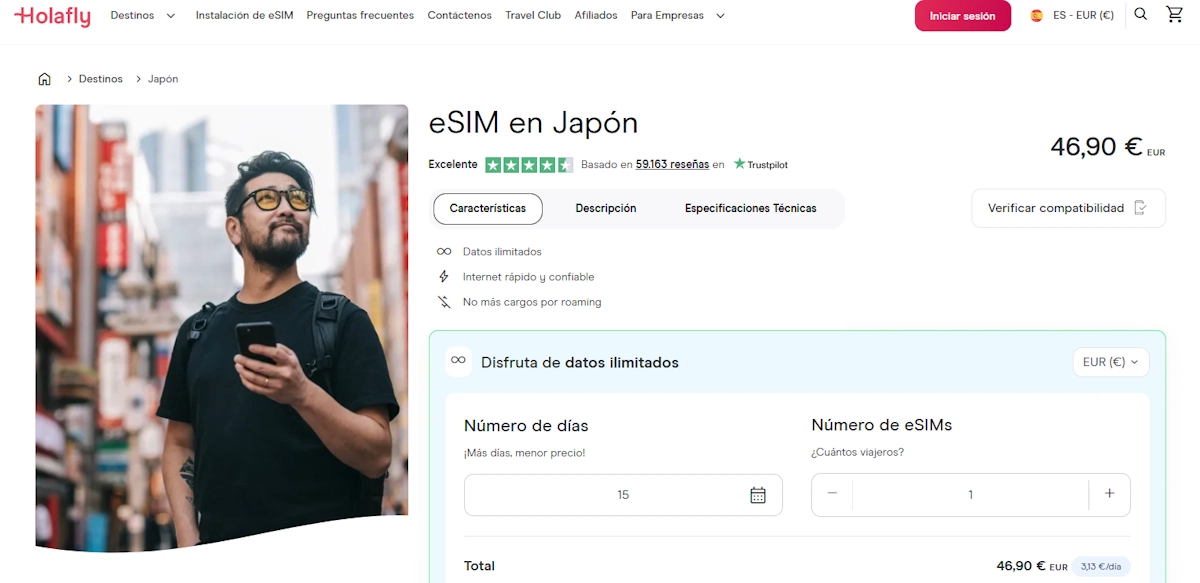Click the infinity icon beside Datos ilimitados
The width and height of the screenshot is (1200, 583).
tap(444, 252)
